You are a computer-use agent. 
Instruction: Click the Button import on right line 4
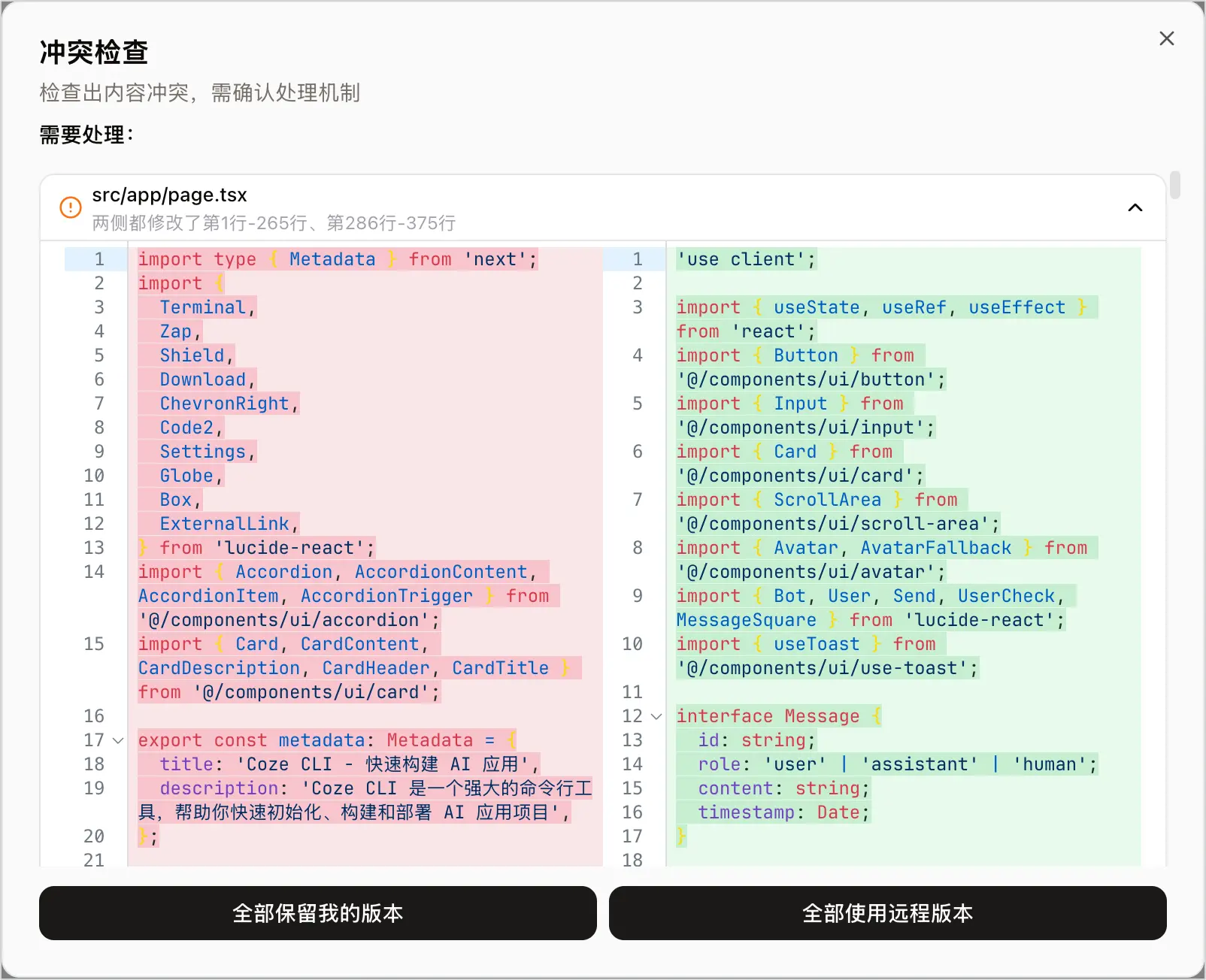coord(805,355)
